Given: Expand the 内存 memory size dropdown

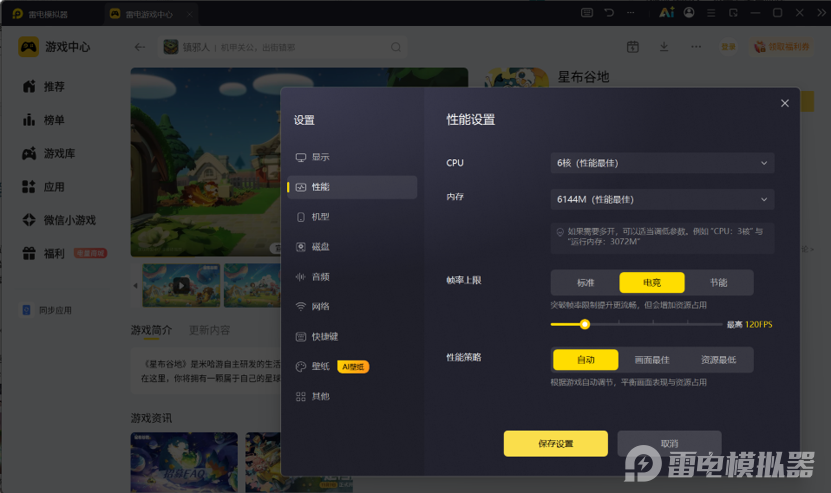Looking at the screenshot, I should 662,199.
